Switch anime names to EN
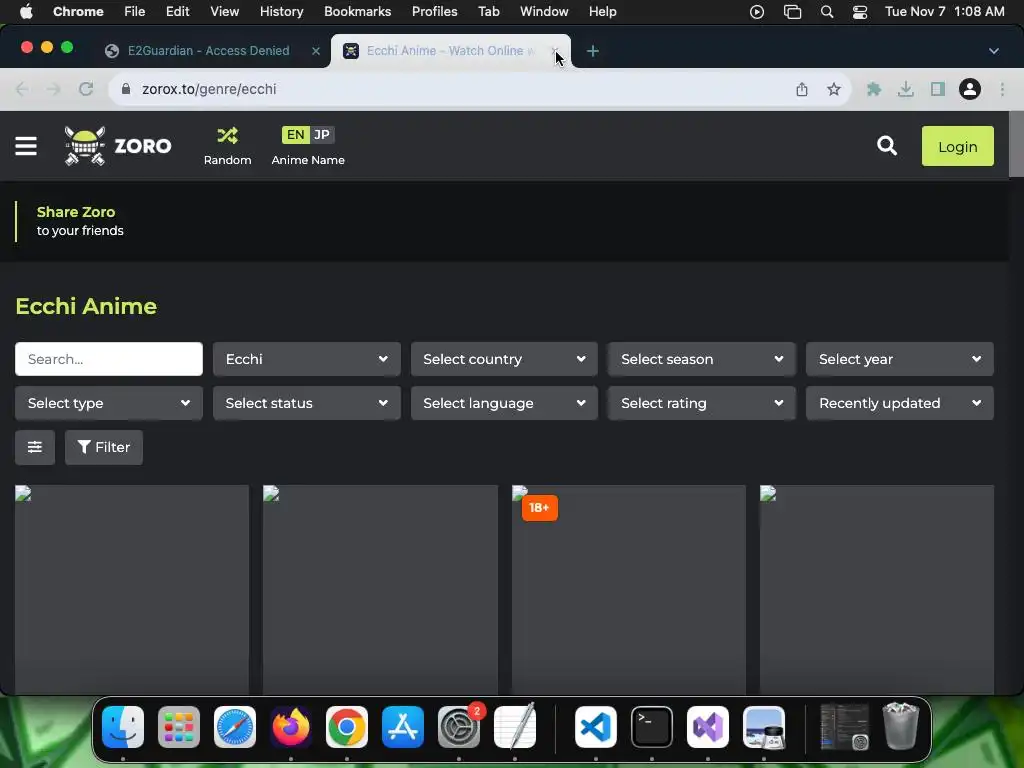This screenshot has height=768, width=1024. tap(295, 135)
